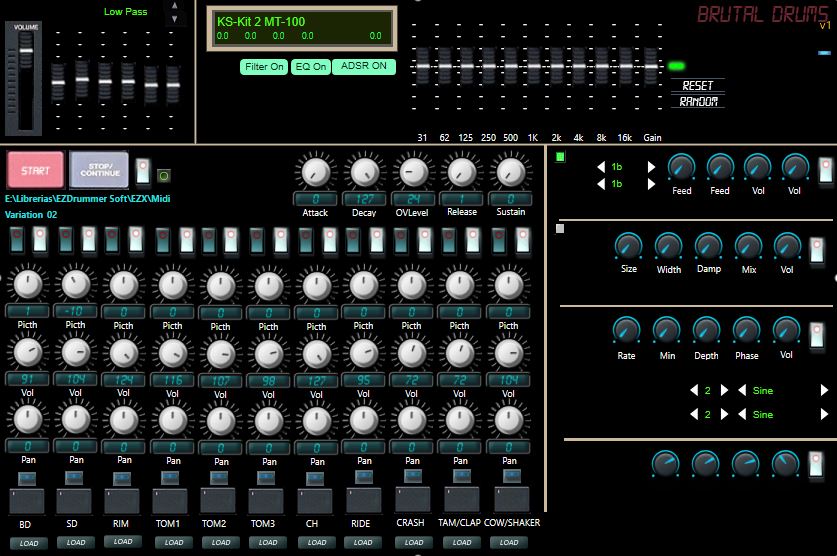Trigger the CRASH drum pad
This screenshot has width=837, height=556.
tap(412, 500)
